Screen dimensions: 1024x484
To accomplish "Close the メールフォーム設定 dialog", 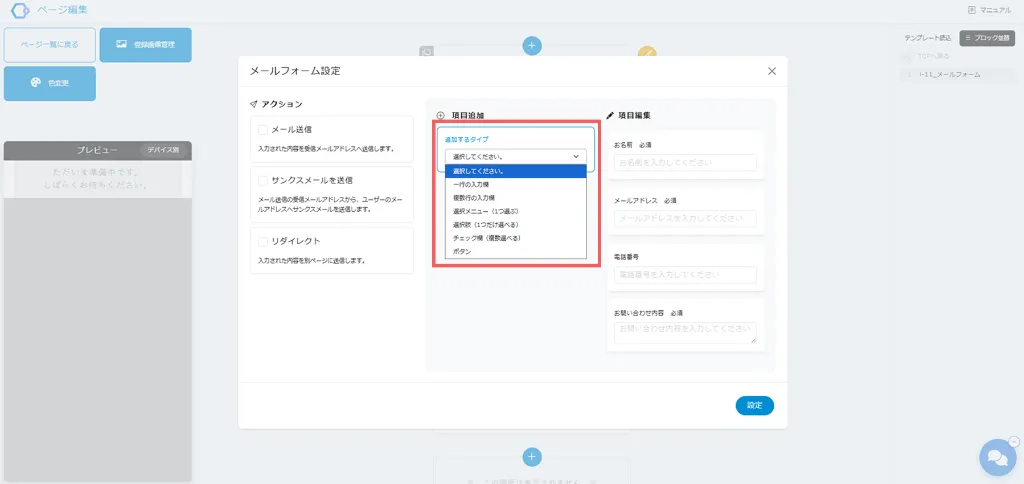I will pyautogui.click(x=771, y=71).
